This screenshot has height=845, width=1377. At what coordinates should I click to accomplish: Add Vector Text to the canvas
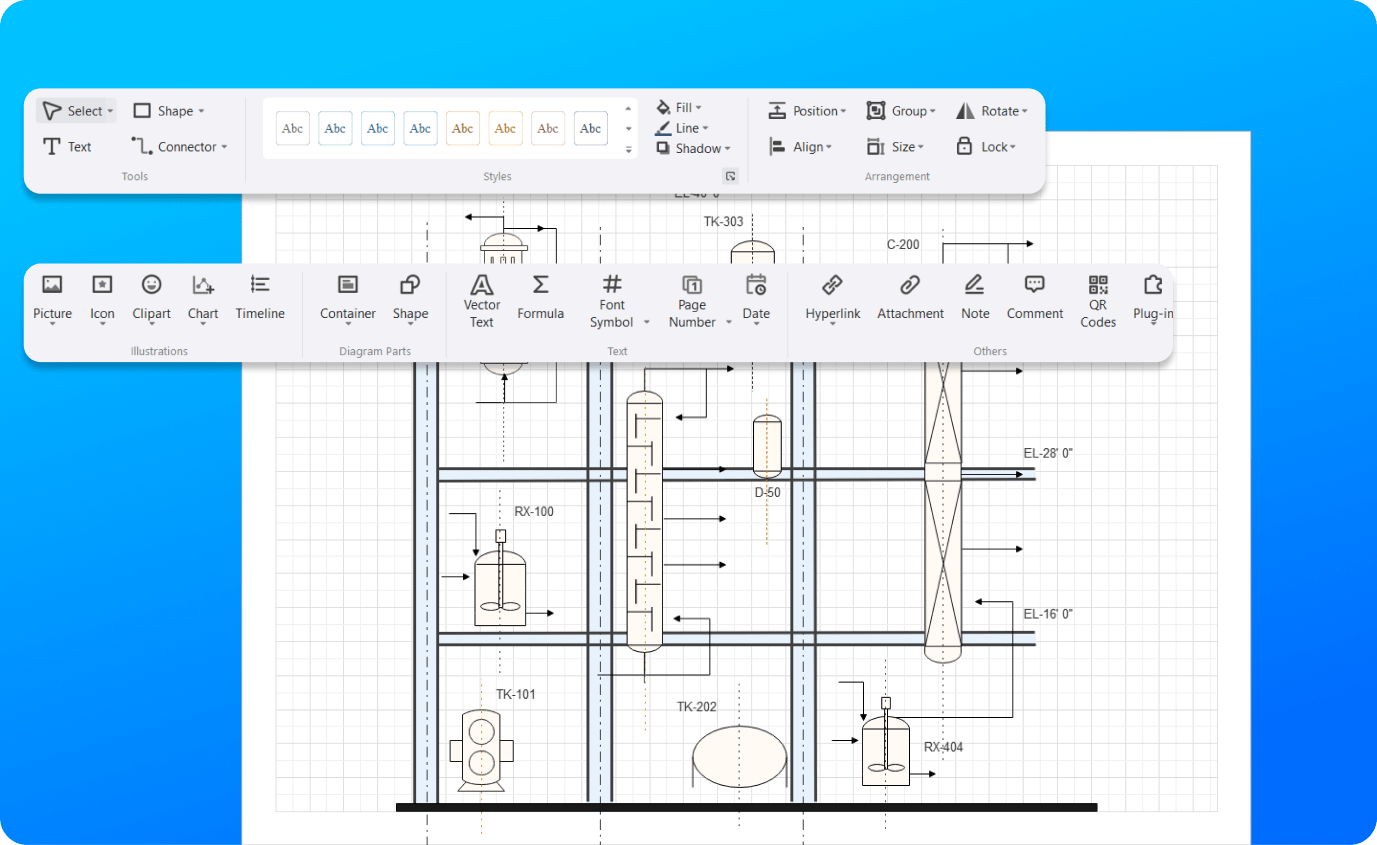(481, 296)
